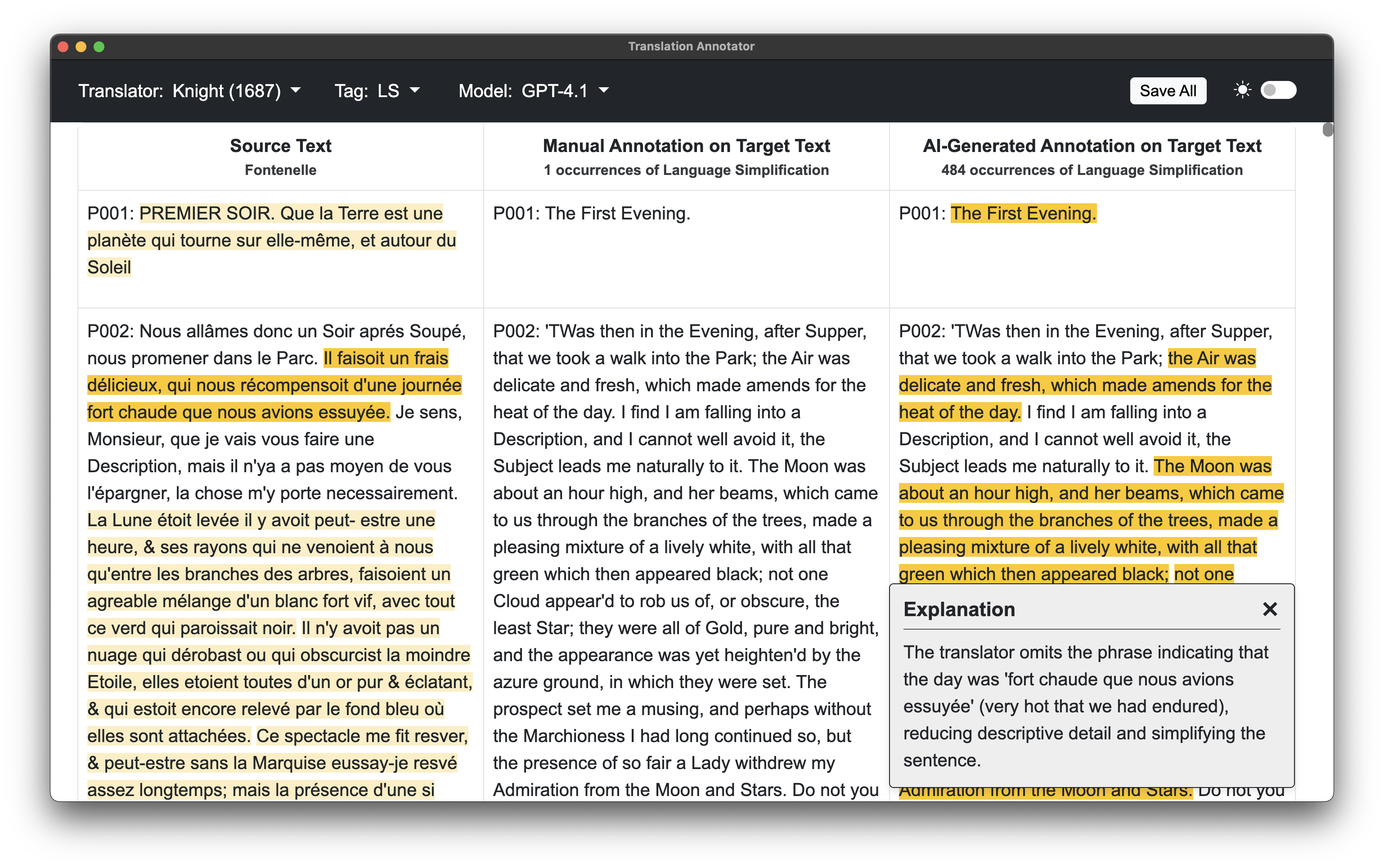This screenshot has width=1384, height=868.
Task: Click source highlight 'La Lune étoit levée'
Action: (271, 573)
